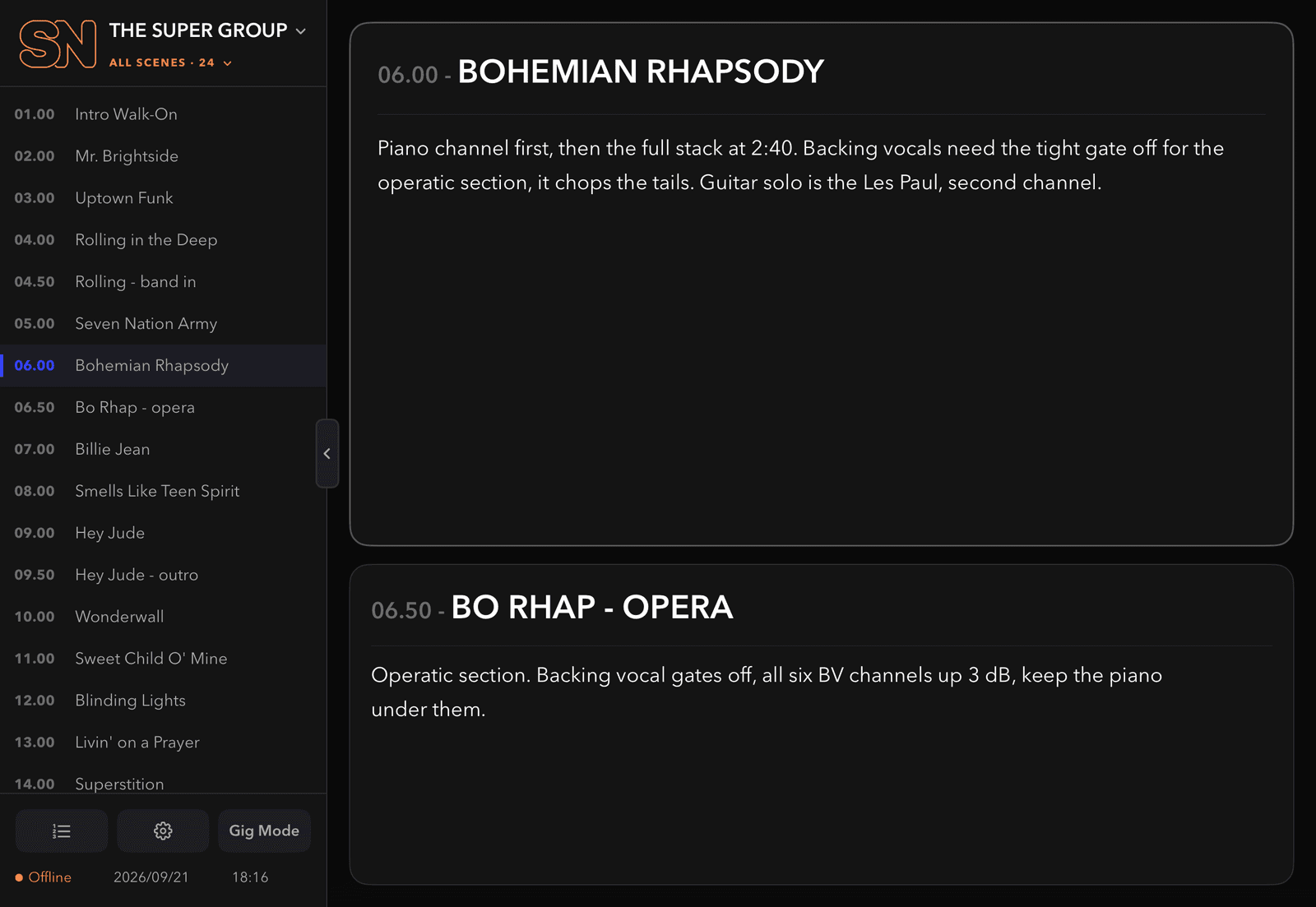Screen dimensions: 1316x907
Task: Select scene 10.00 Wonderwall
Action: click(x=163, y=617)
